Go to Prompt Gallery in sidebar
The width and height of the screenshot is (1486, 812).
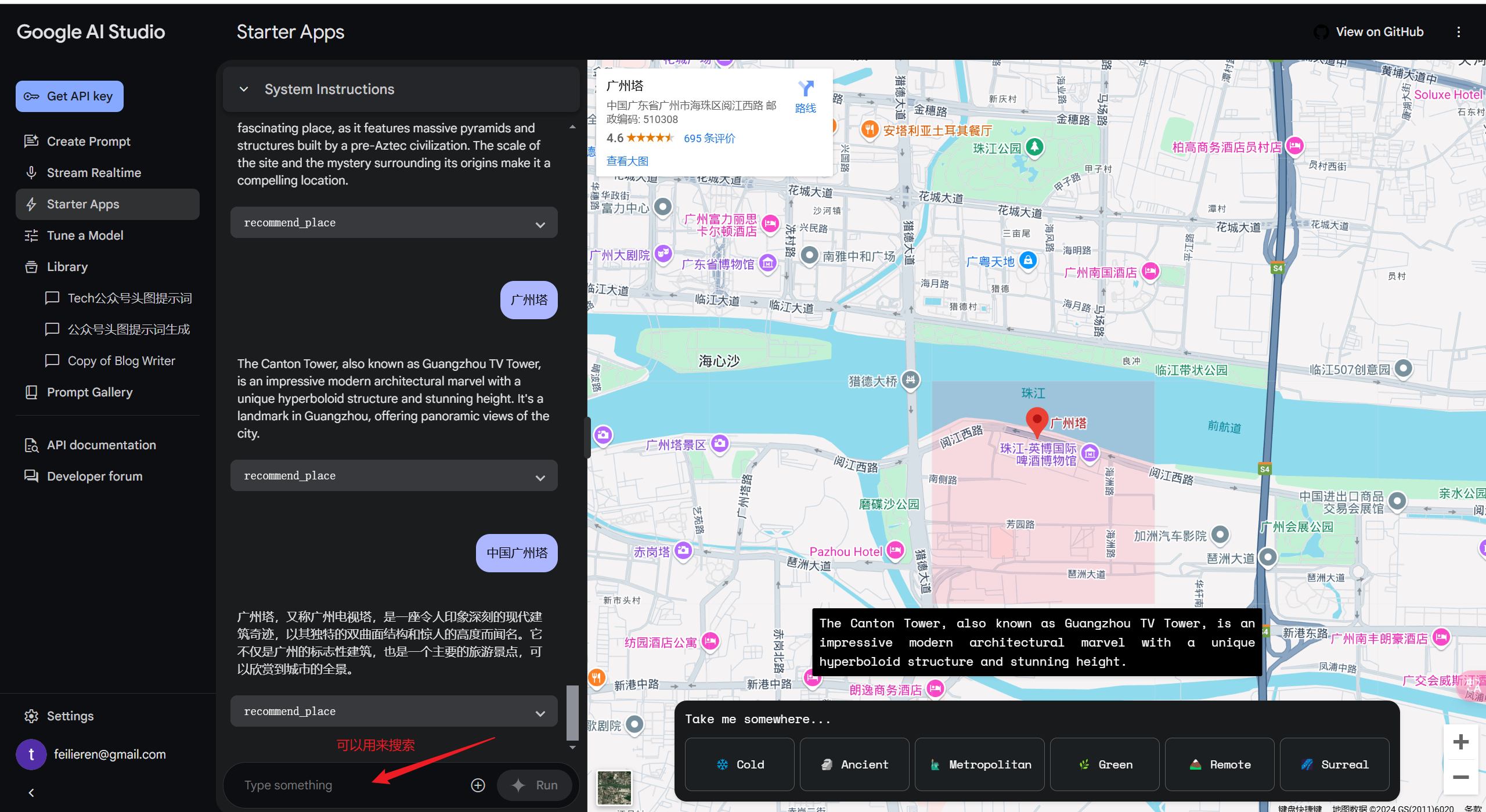(x=89, y=392)
